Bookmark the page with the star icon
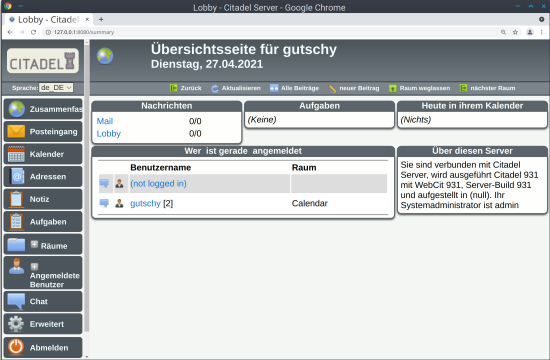This screenshot has height=360, width=550. point(515,32)
